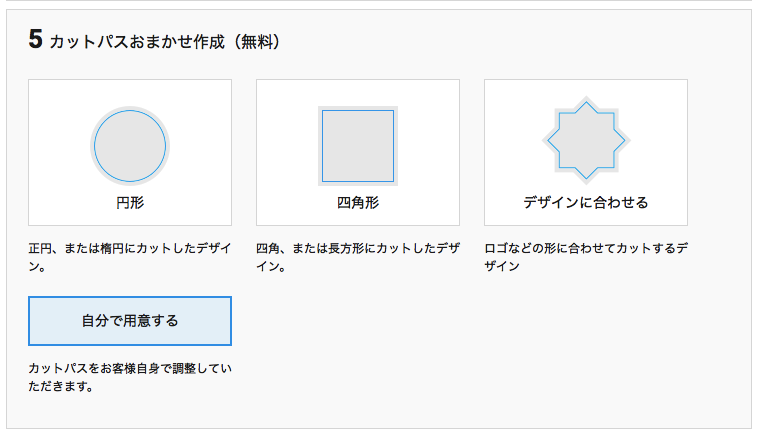The height and width of the screenshot is (436, 758).
Task: Select the 円形 label text
Action: pyautogui.click(x=130, y=202)
